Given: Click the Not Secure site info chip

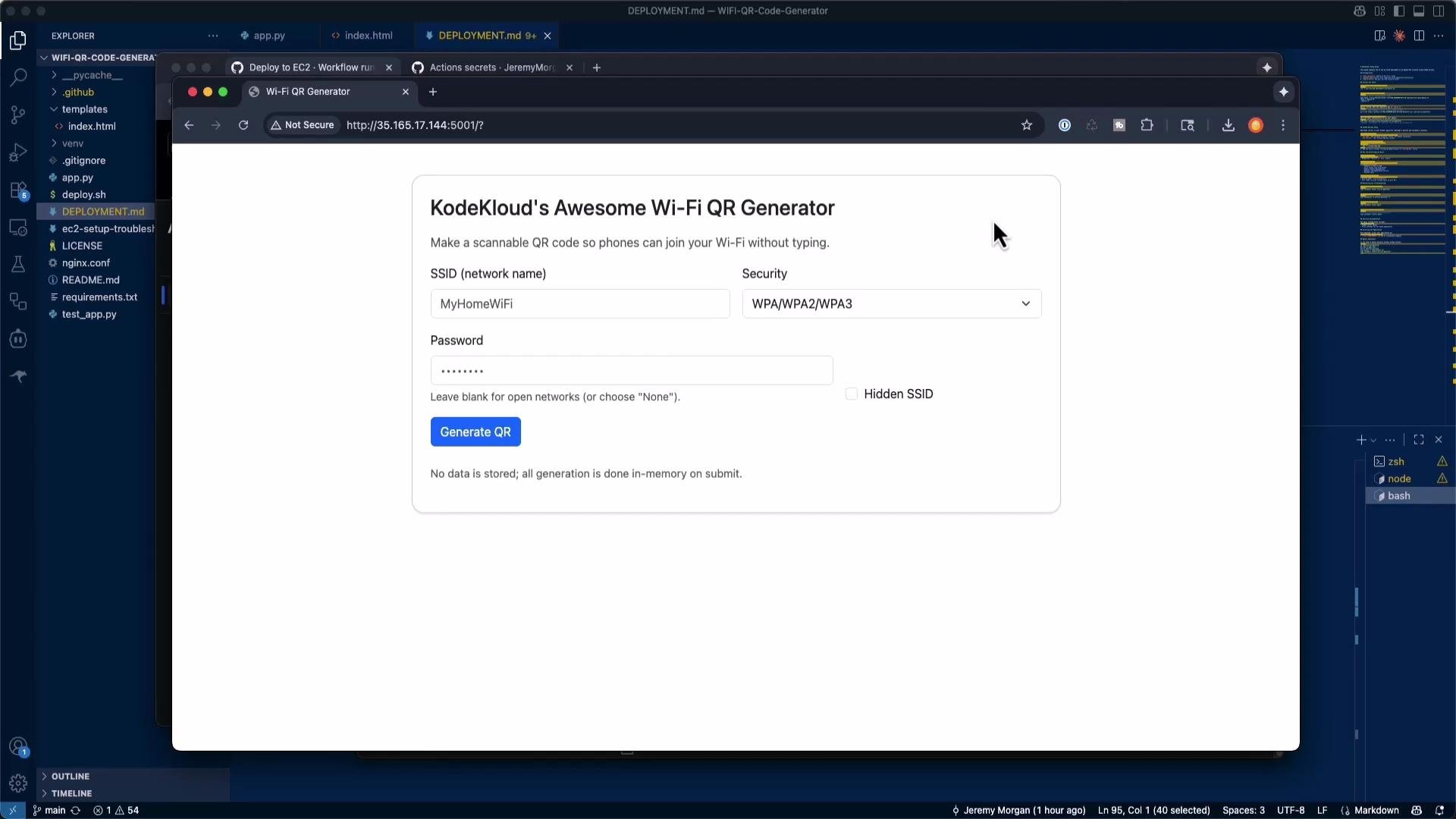Looking at the screenshot, I should point(302,125).
